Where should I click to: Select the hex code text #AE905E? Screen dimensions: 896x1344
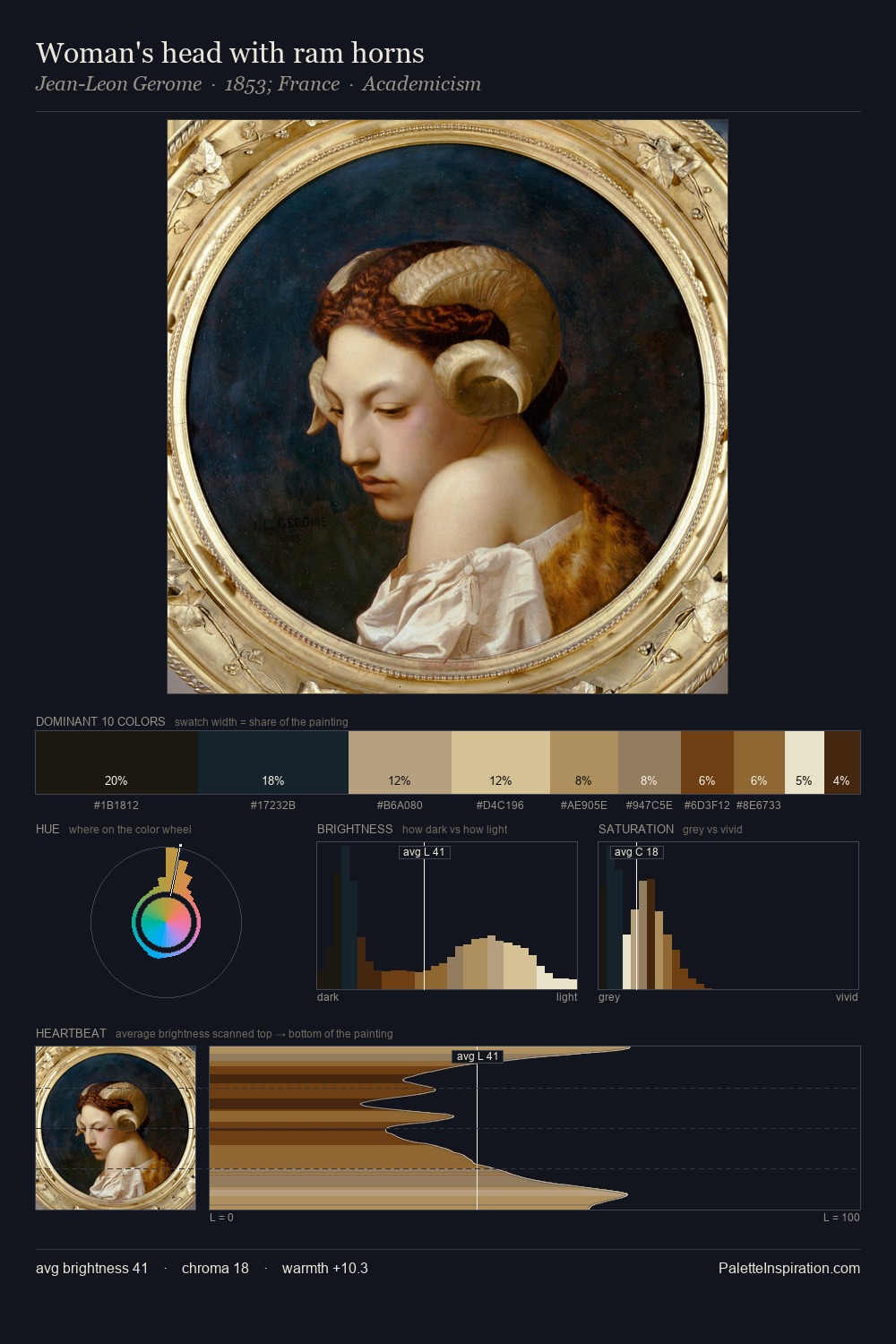tap(583, 806)
